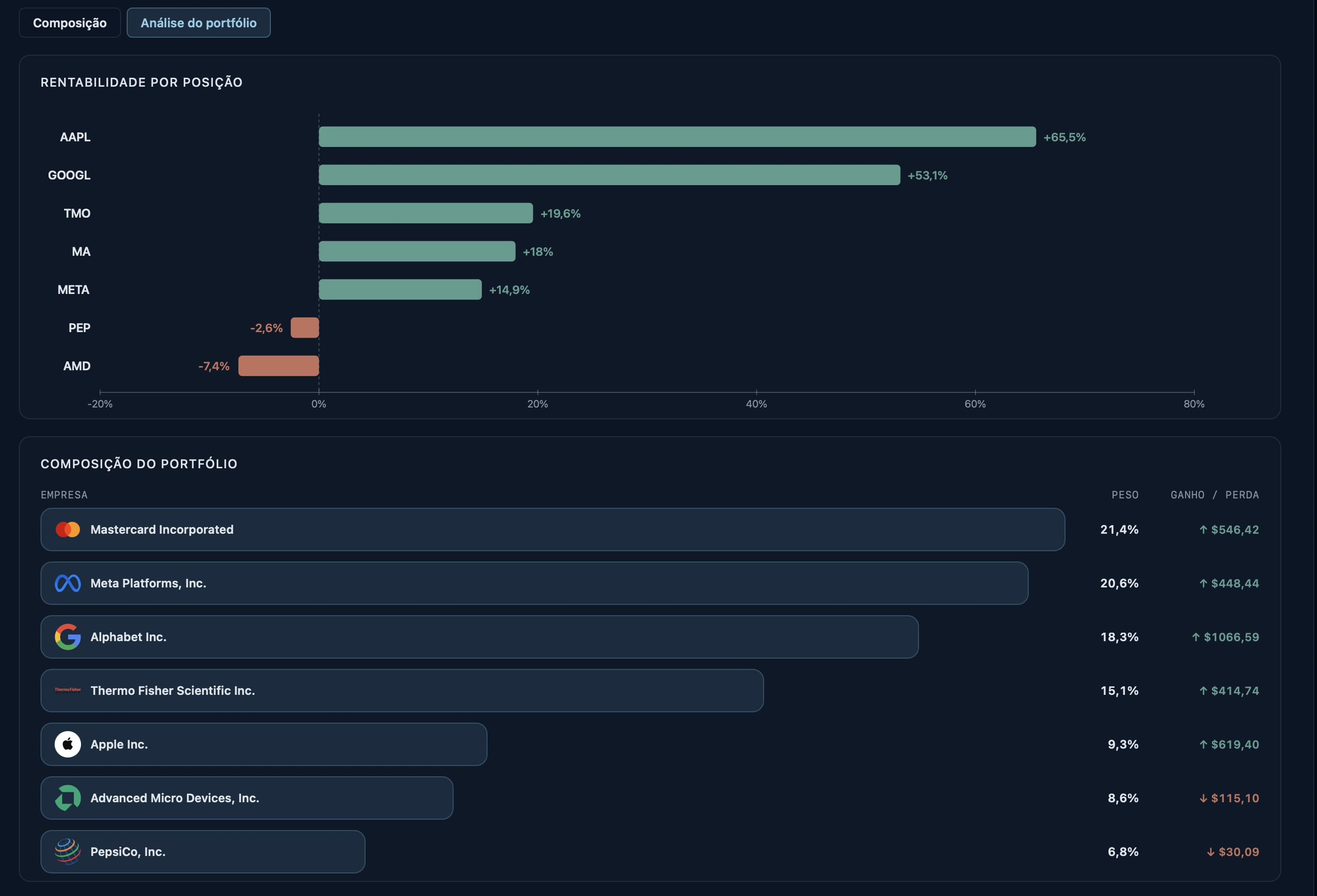The width and height of the screenshot is (1317, 896).
Task: Click the up arrow beside $619,40
Action: point(1203,744)
